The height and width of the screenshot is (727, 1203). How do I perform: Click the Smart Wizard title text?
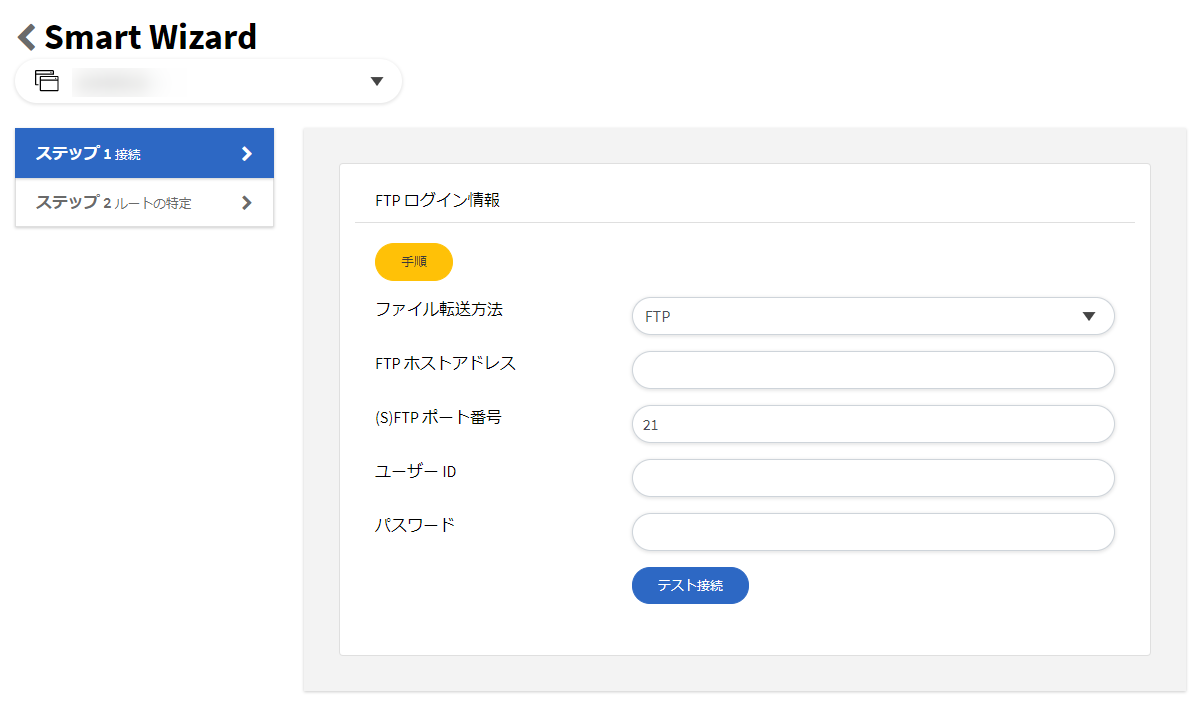pos(150,38)
